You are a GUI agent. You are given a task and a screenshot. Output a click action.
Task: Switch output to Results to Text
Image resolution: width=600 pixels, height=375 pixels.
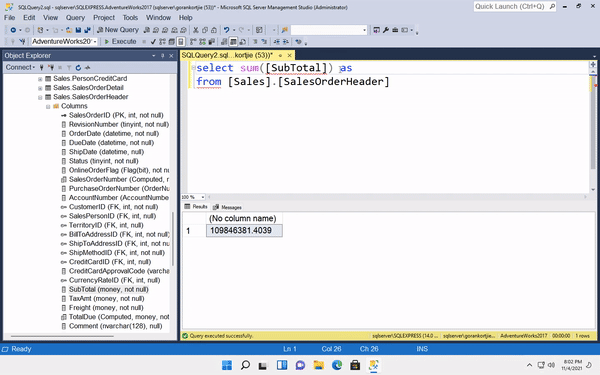[224, 41]
